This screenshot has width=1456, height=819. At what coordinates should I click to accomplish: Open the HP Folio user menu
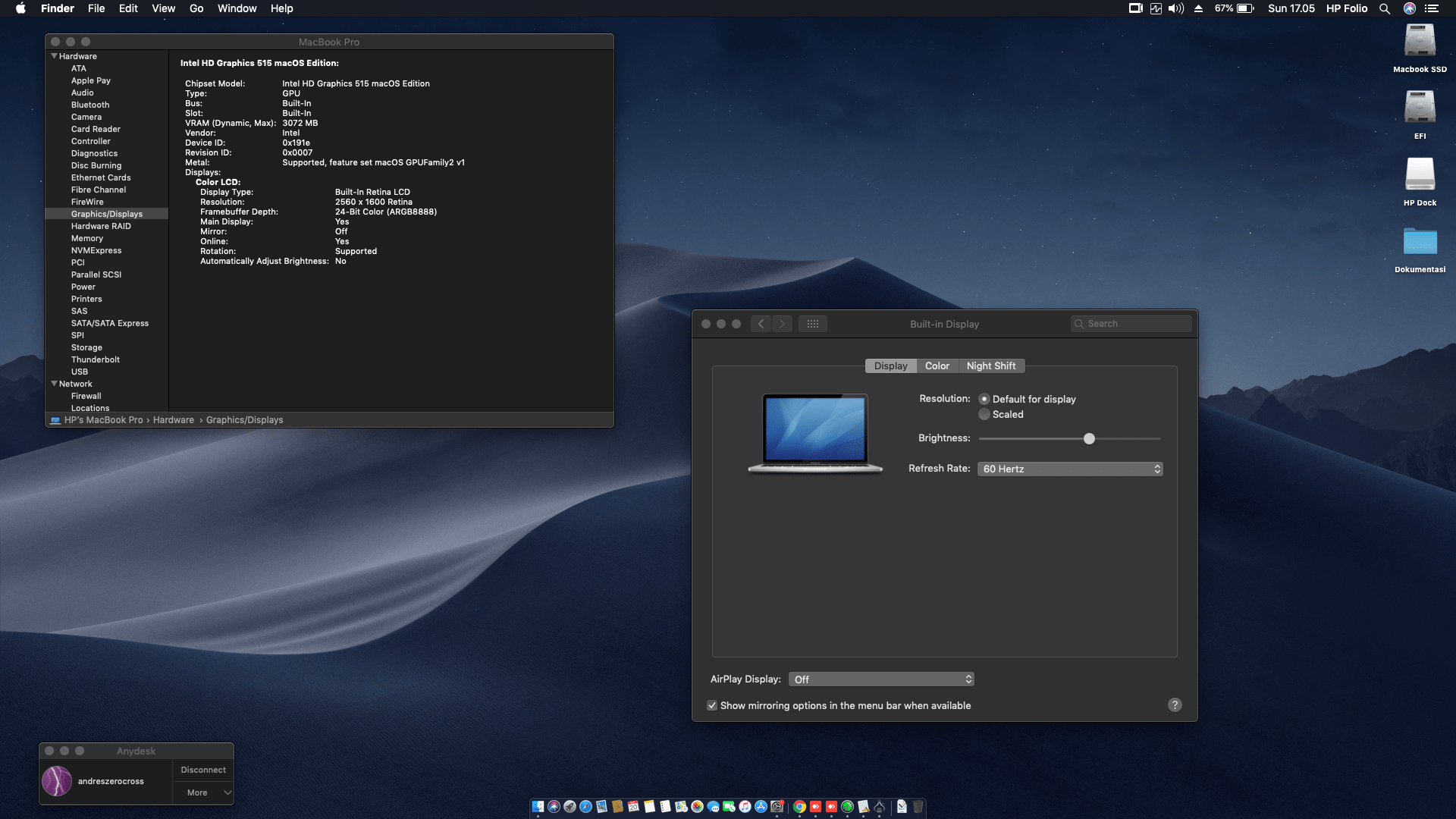[1347, 8]
